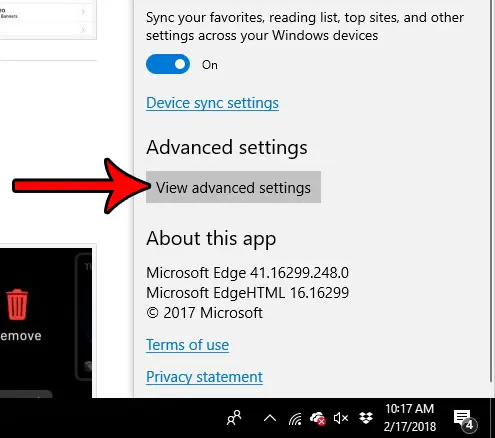Viewport: 495px width, 438px height.
Task: Open the OneDrive cloud tray icon
Action: pos(317,418)
